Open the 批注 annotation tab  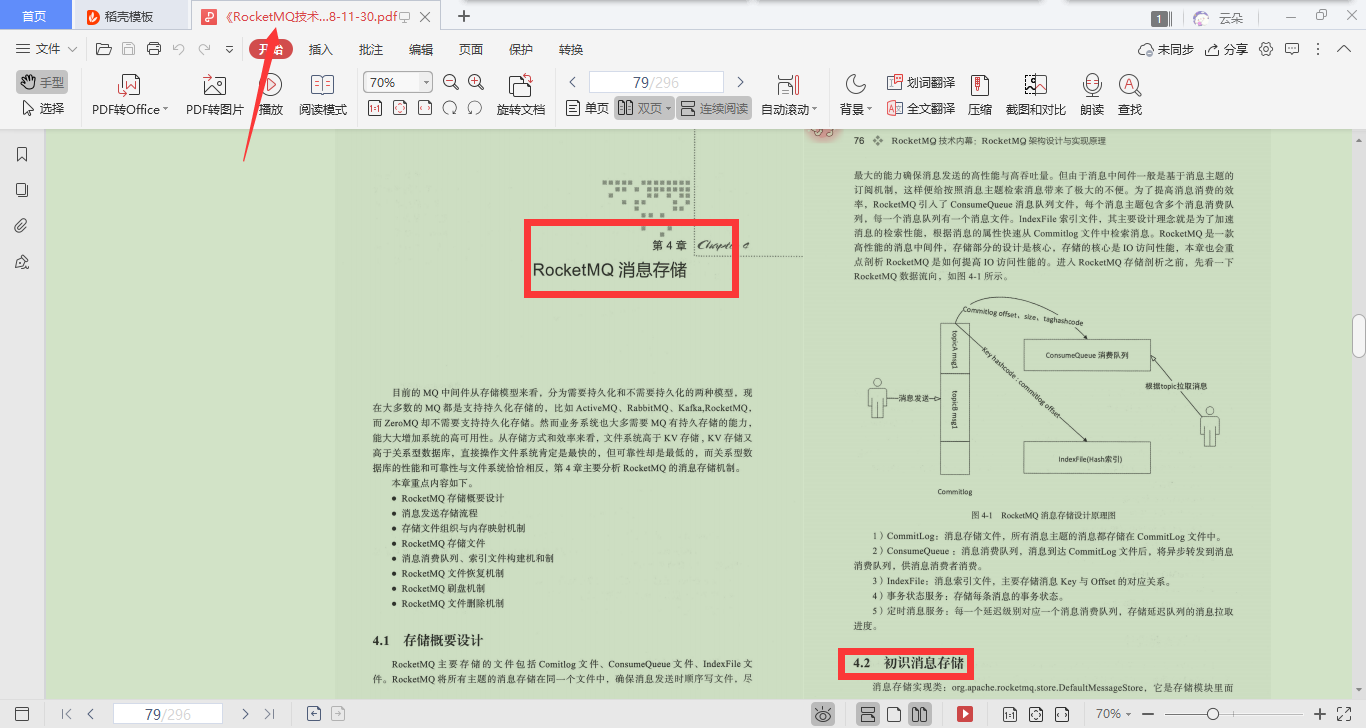[371, 49]
